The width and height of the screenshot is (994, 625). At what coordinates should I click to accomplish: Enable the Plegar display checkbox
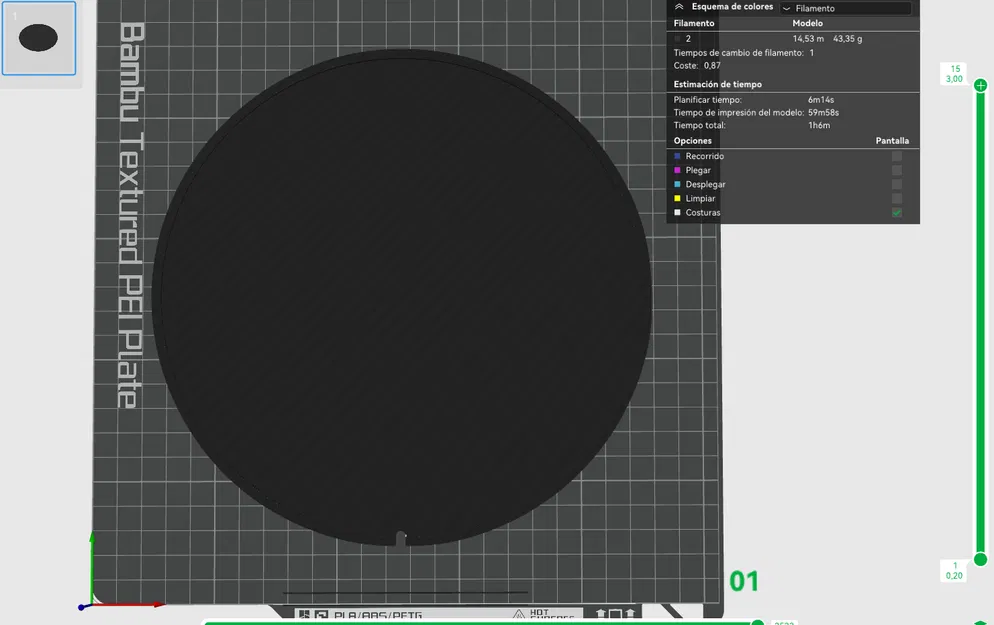[896, 170]
